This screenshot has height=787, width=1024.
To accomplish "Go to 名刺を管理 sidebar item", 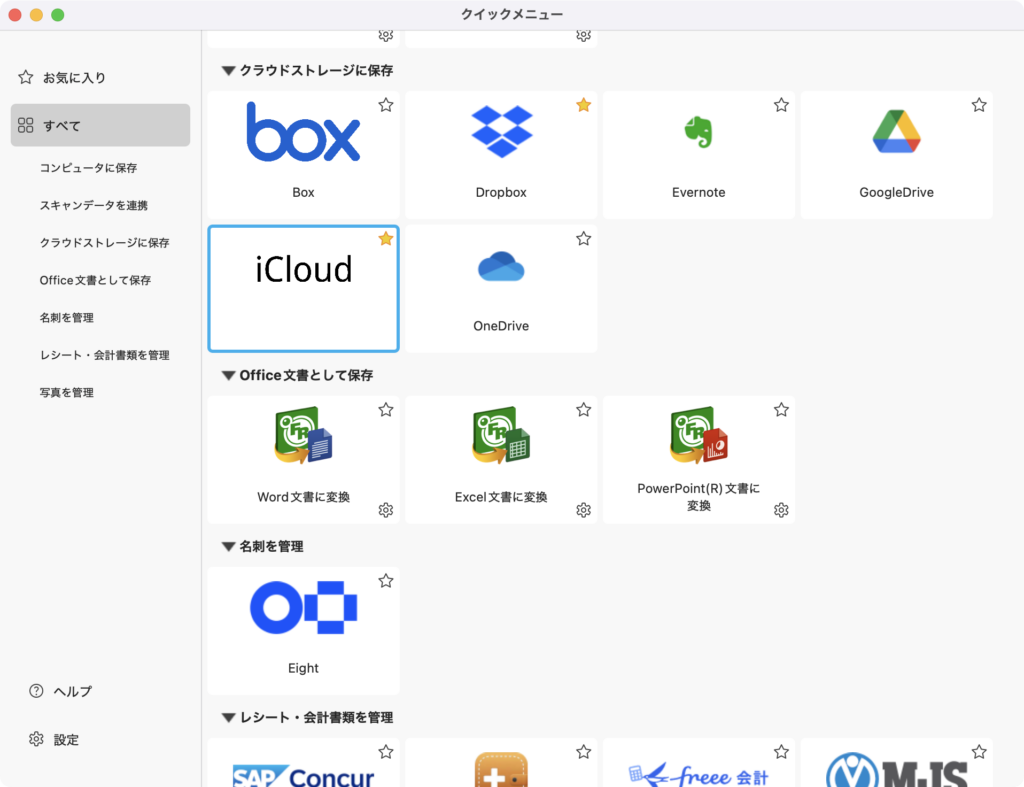I will 67,317.
